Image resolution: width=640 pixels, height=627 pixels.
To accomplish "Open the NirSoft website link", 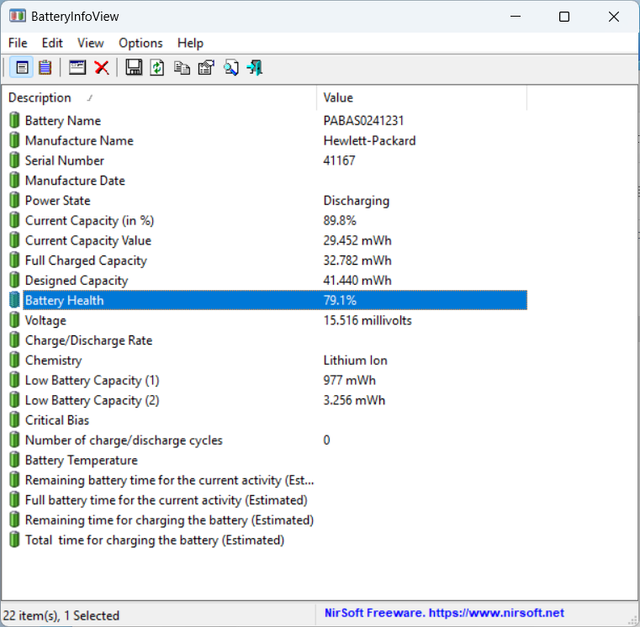I will tap(444, 613).
